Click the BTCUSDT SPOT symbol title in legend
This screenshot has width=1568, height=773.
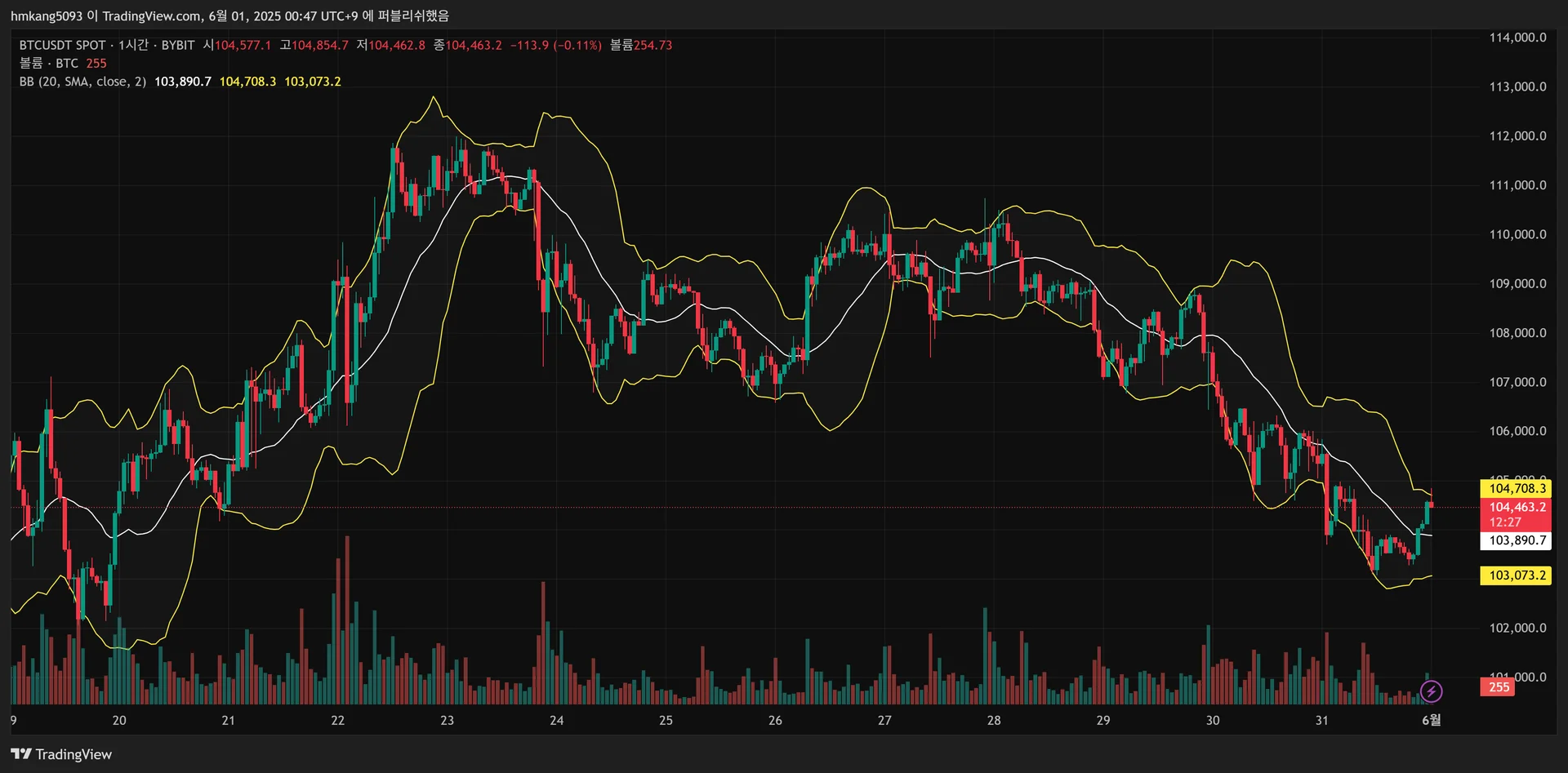pyautogui.click(x=62, y=45)
